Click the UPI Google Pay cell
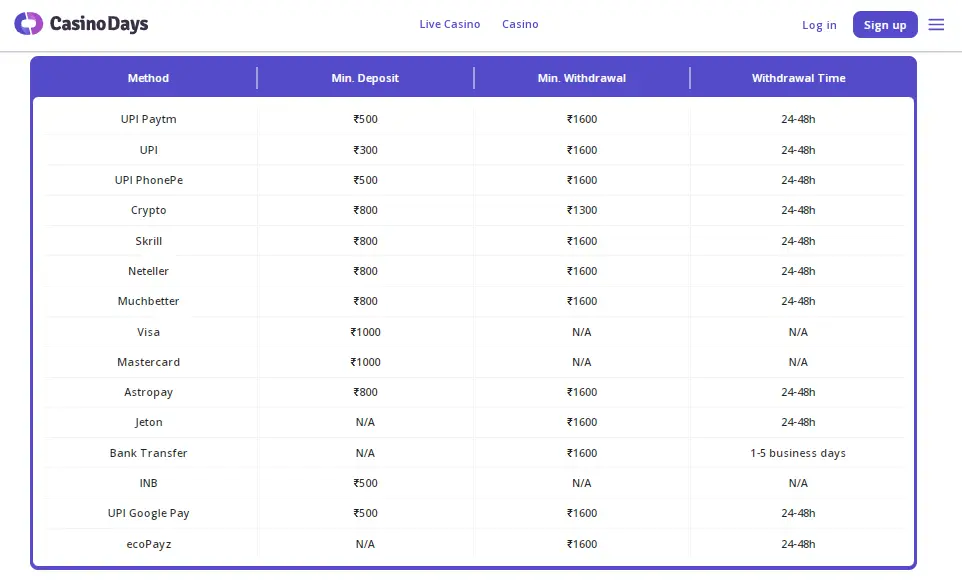962x580 pixels. (148, 513)
